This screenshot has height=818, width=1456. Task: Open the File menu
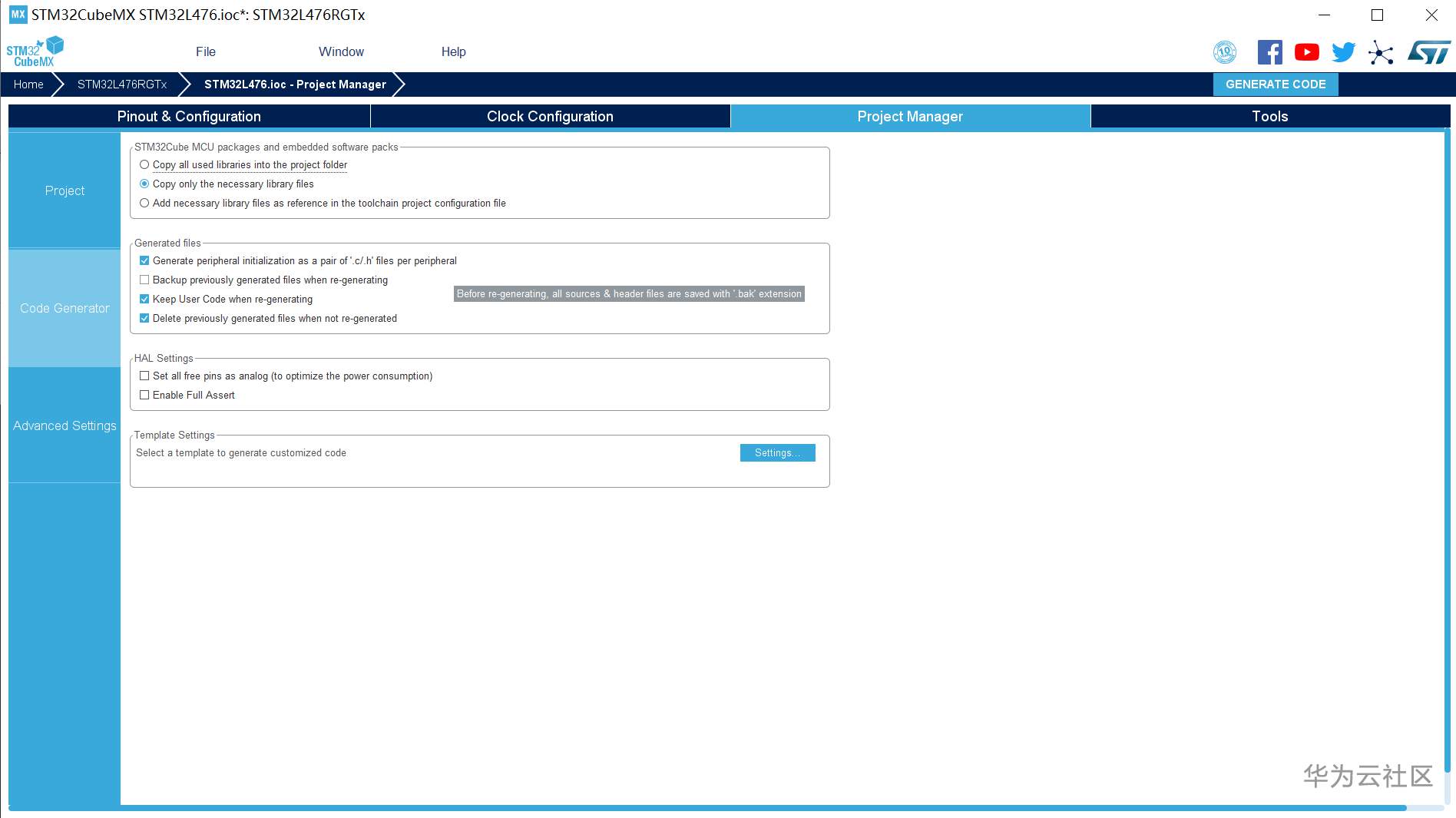click(206, 51)
